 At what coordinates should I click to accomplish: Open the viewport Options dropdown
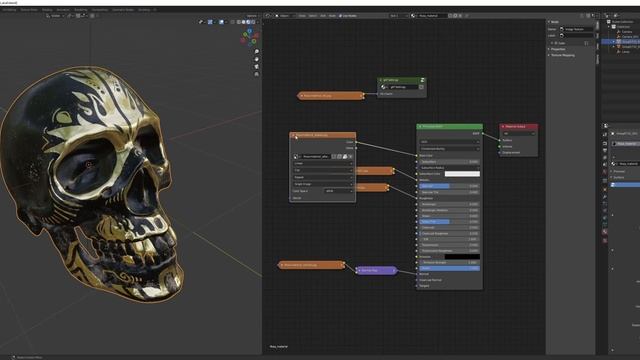pyautogui.click(x=252, y=16)
